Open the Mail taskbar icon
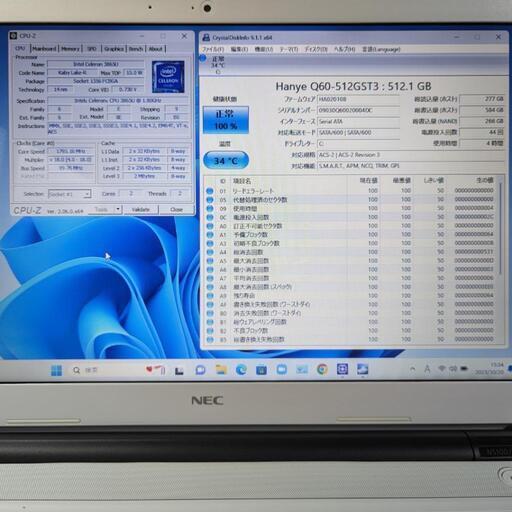Viewport: 512px width, 512px height. click(x=302, y=369)
